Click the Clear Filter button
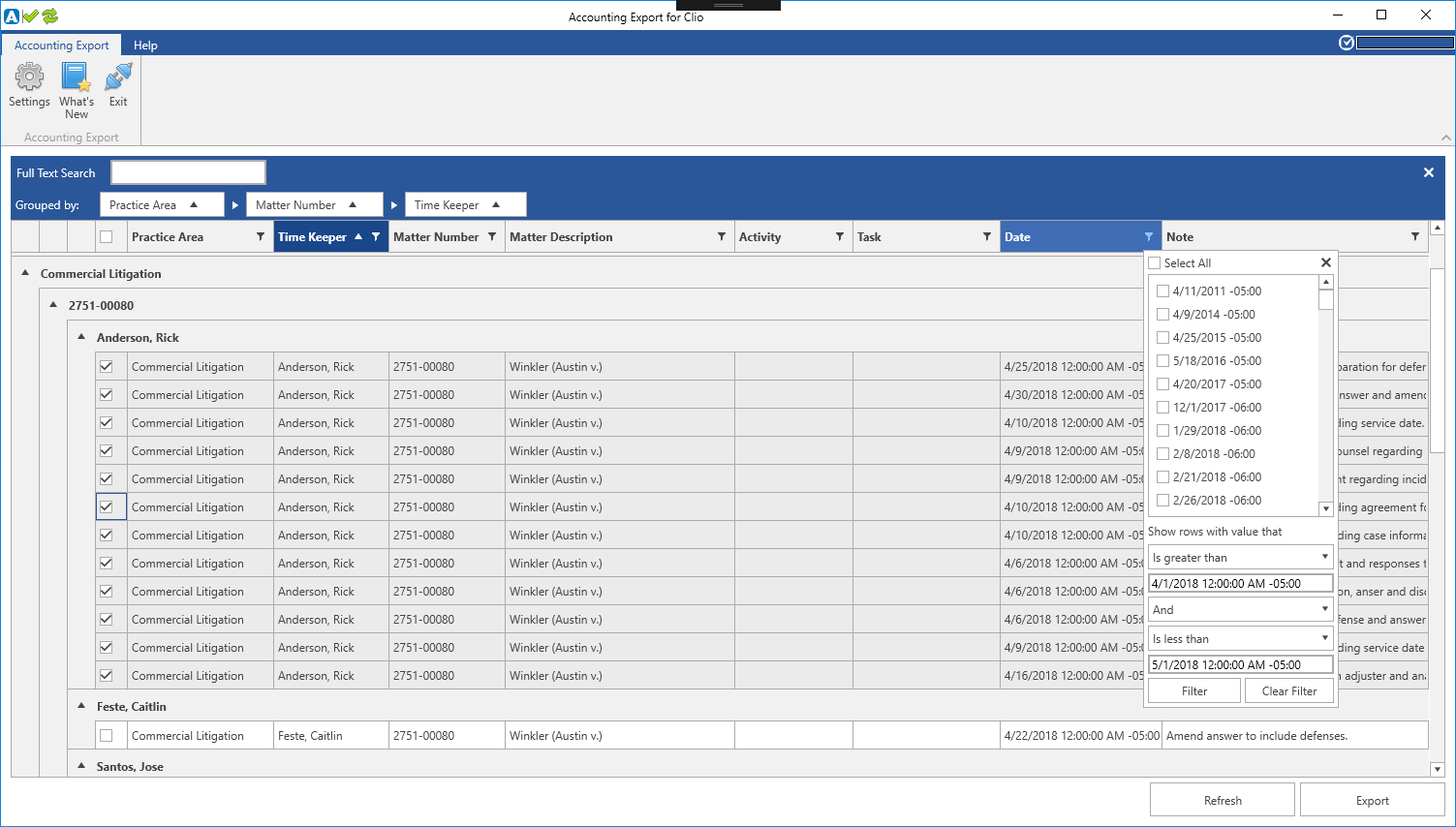 point(1288,691)
